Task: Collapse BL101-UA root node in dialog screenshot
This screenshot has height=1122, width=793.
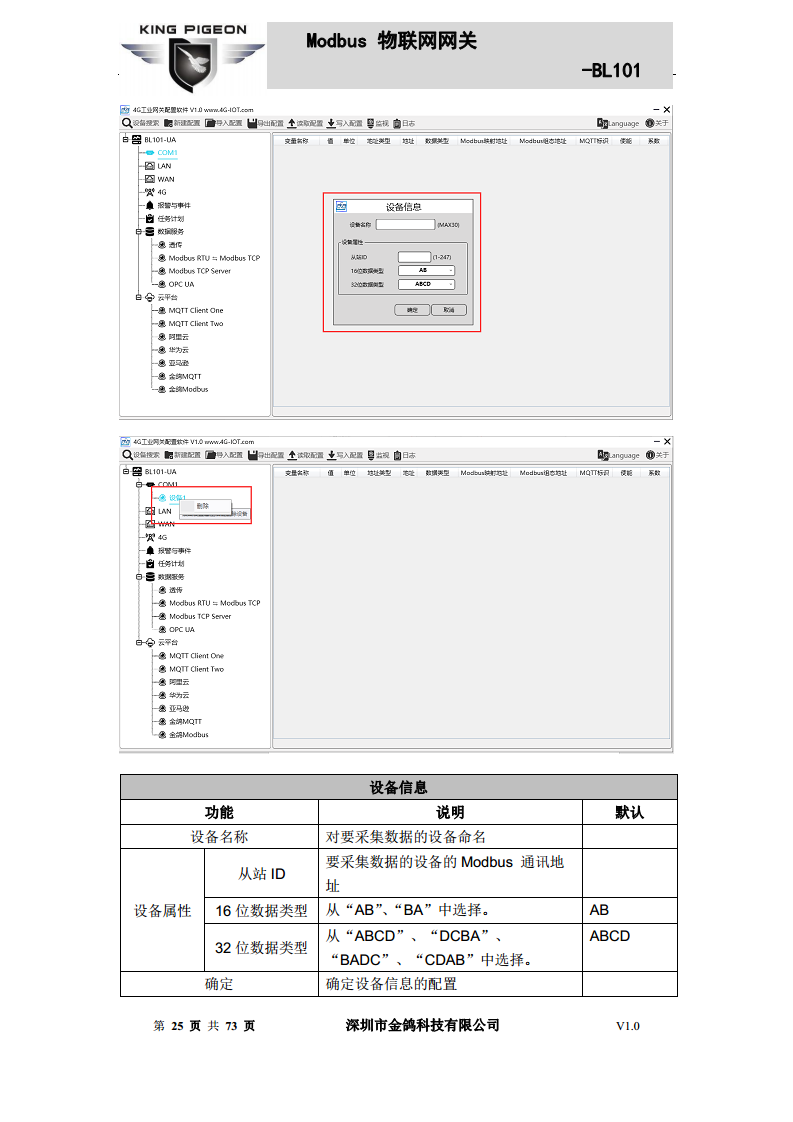Action: click(x=126, y=140)
